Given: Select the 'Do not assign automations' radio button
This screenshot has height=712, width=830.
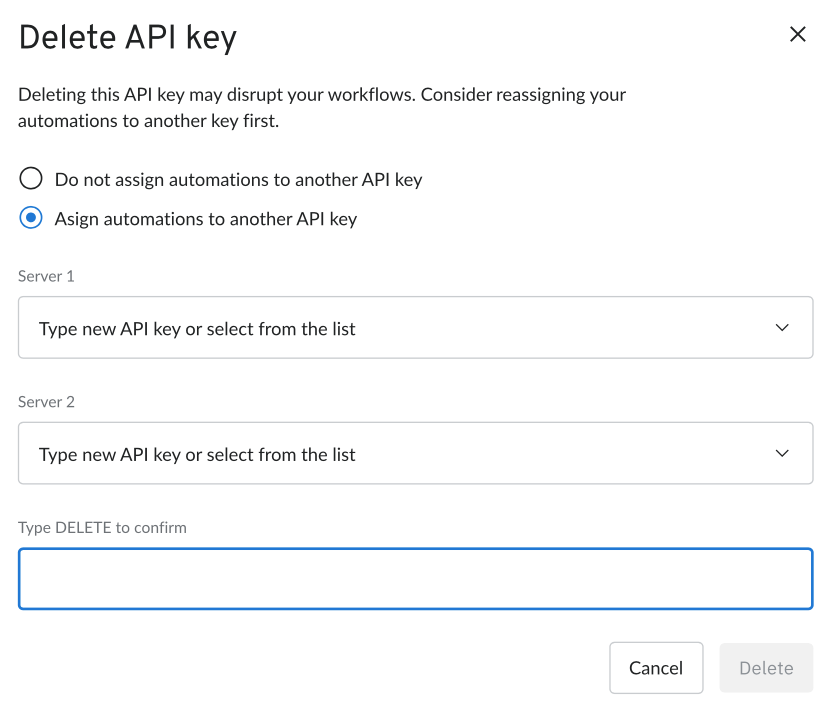Looking at the screenshot, I should click(x=31, y=178).
